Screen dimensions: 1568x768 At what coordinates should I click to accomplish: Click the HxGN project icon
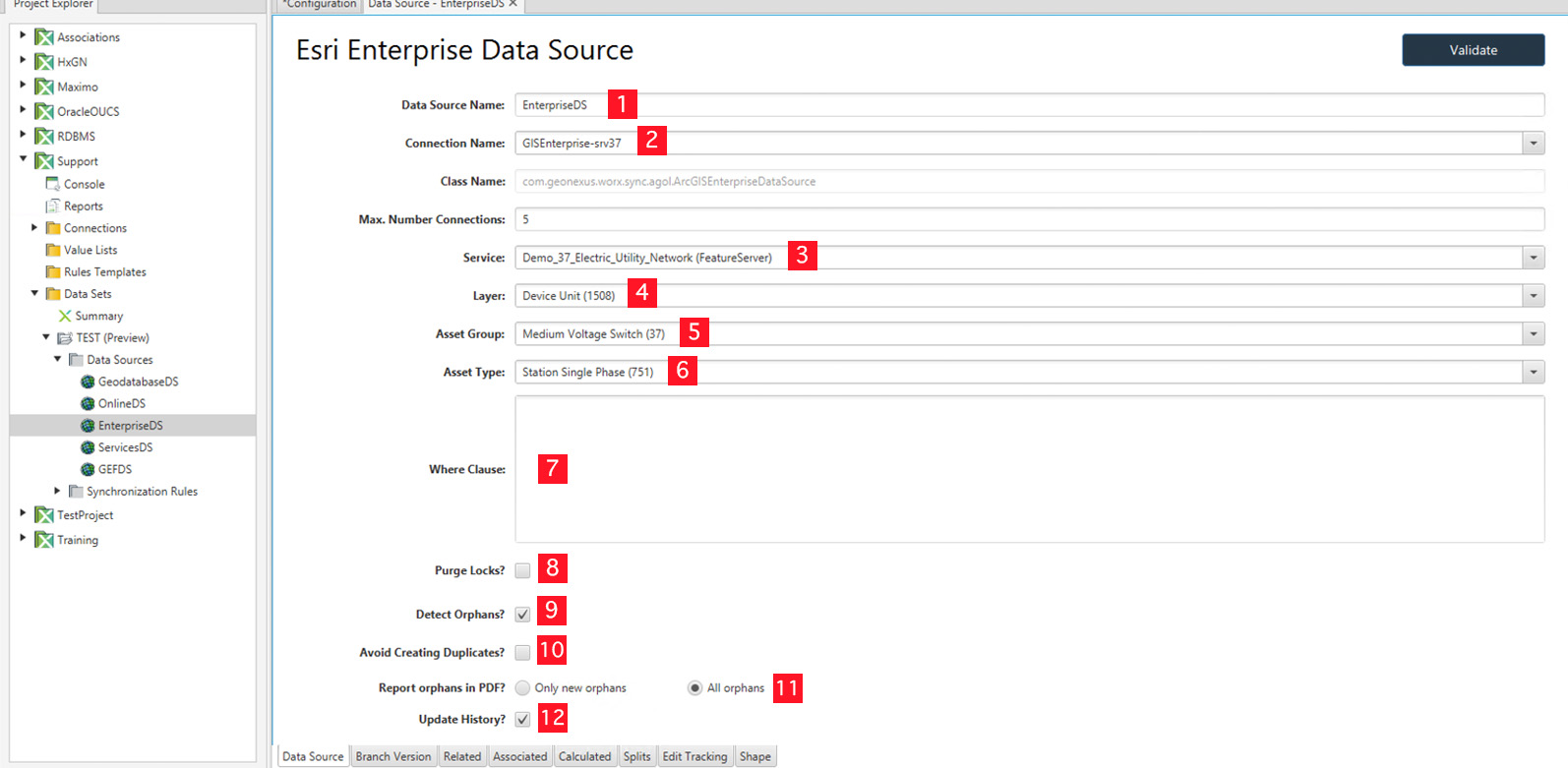pos(44,62)
